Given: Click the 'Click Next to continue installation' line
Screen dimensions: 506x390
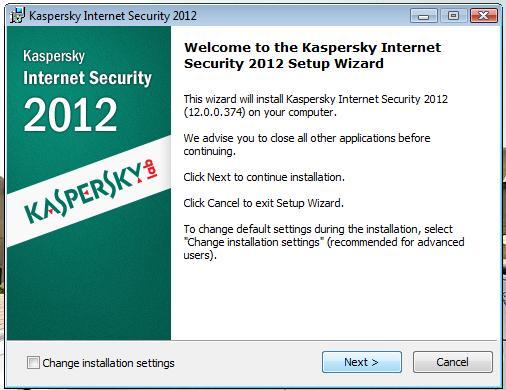Looking at the screenshot, I should pos(264,177).
